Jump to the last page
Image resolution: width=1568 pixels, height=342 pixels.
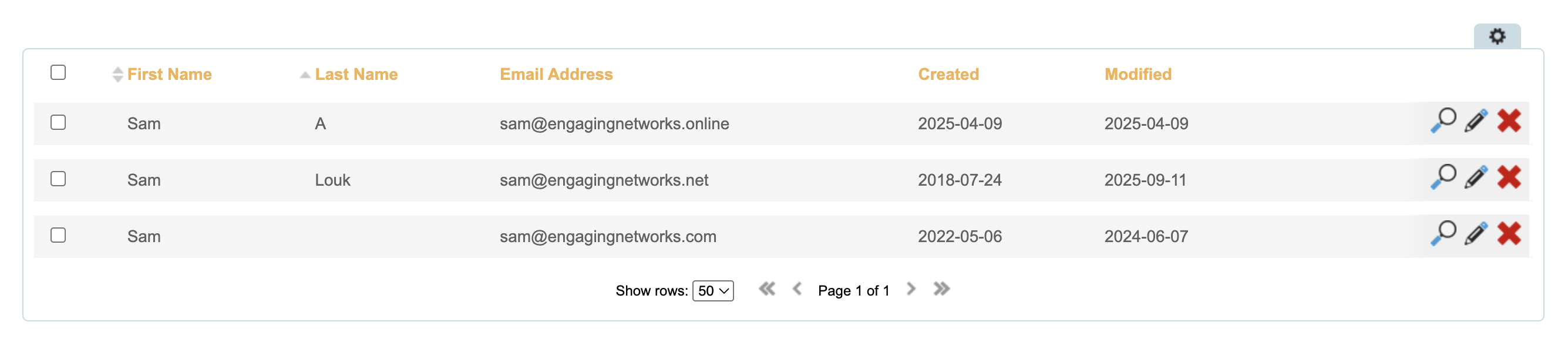tap(941, 289)
